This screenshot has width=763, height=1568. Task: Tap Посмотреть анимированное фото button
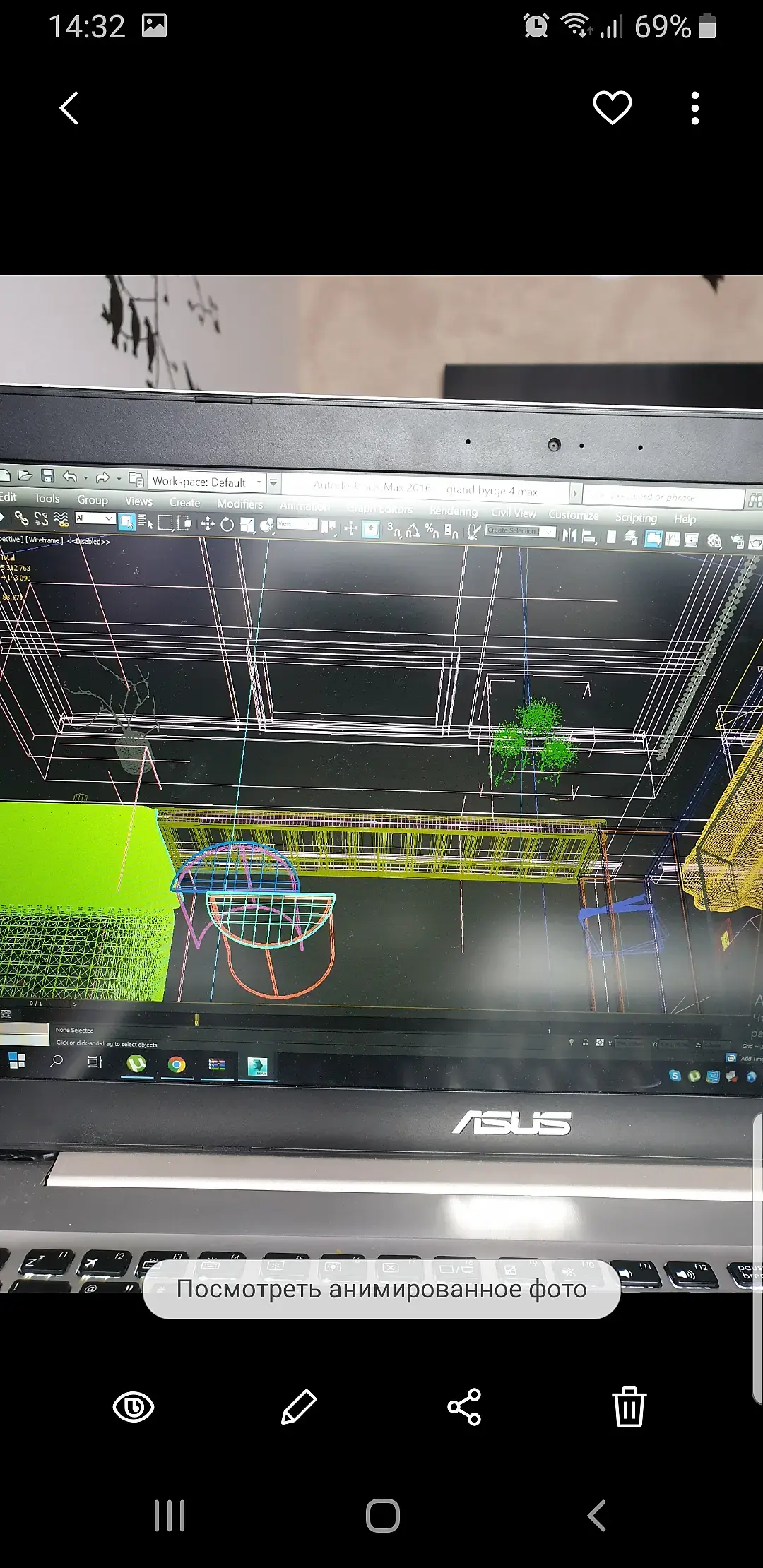coord(381,1289)
